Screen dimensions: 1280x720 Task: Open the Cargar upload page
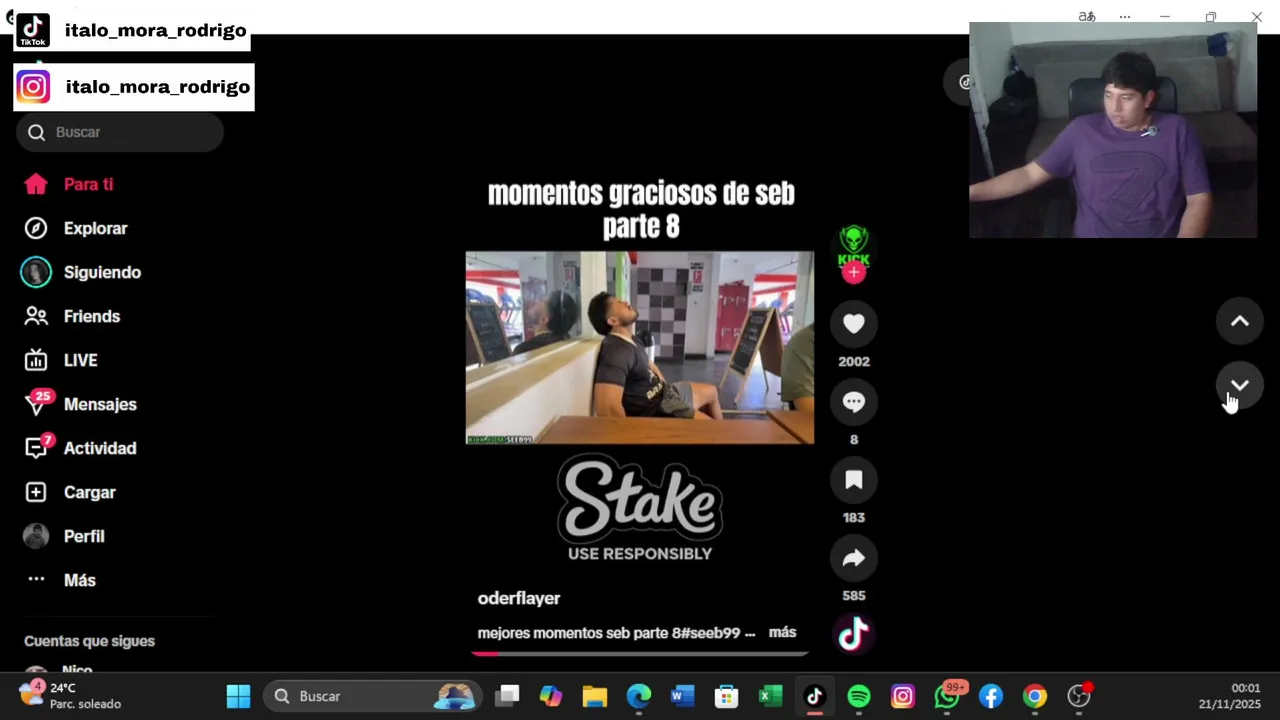70,492
